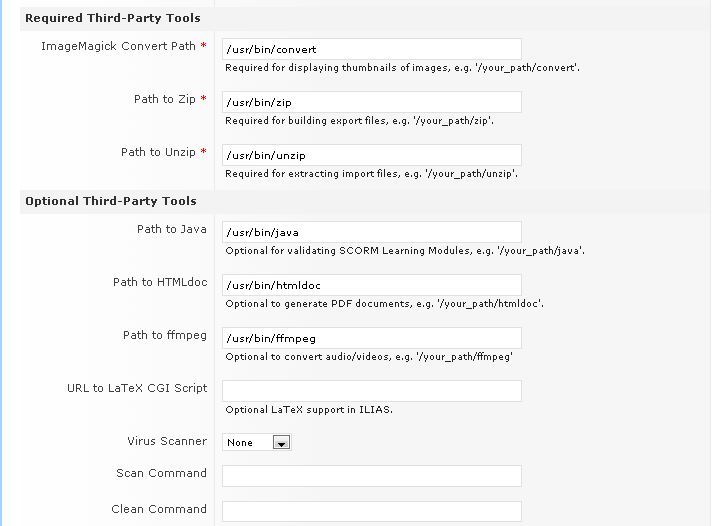Click the Scan Command input field
718x526 pixels.
371,476
